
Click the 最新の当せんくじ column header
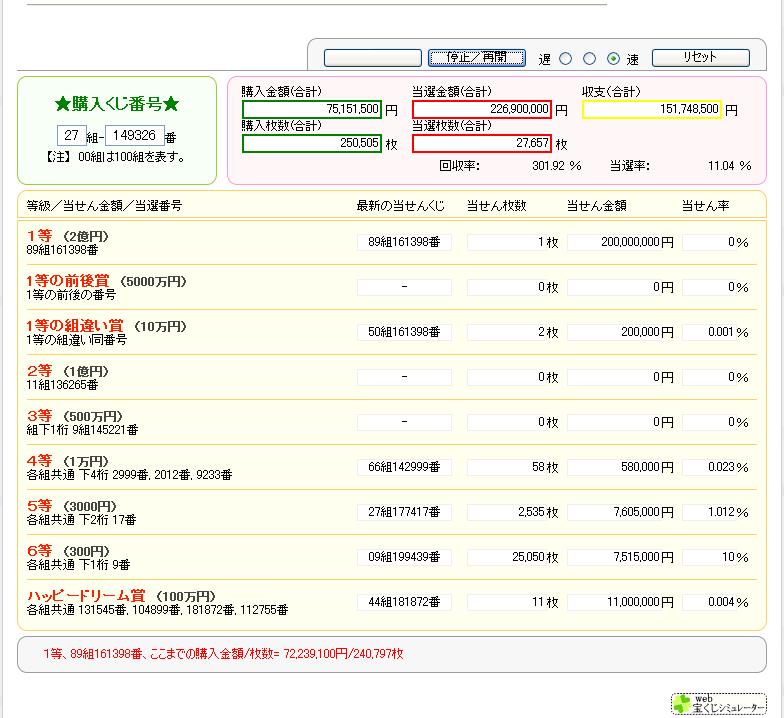coord(400,206)
